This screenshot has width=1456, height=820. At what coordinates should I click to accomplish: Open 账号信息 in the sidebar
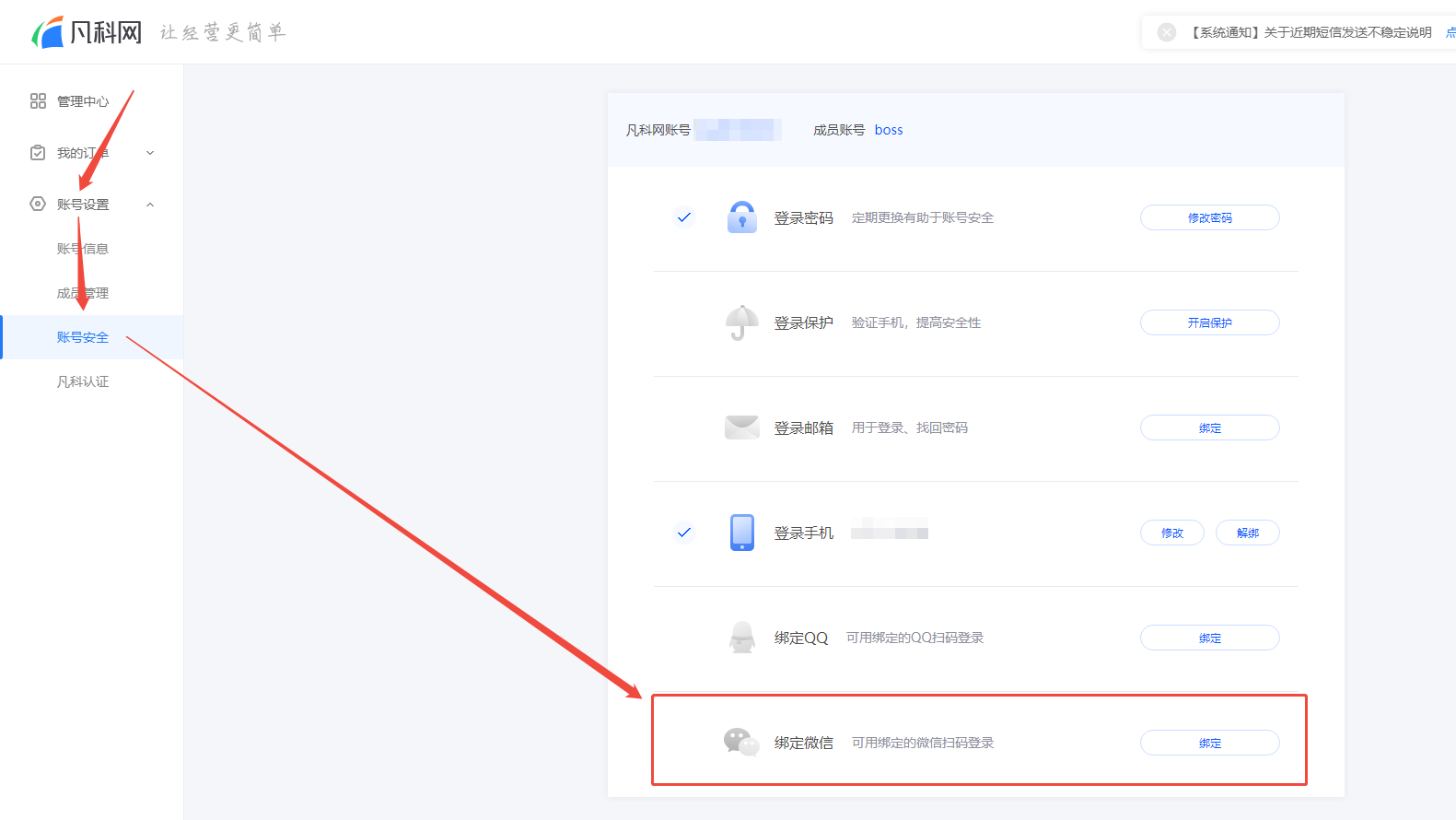83,249
